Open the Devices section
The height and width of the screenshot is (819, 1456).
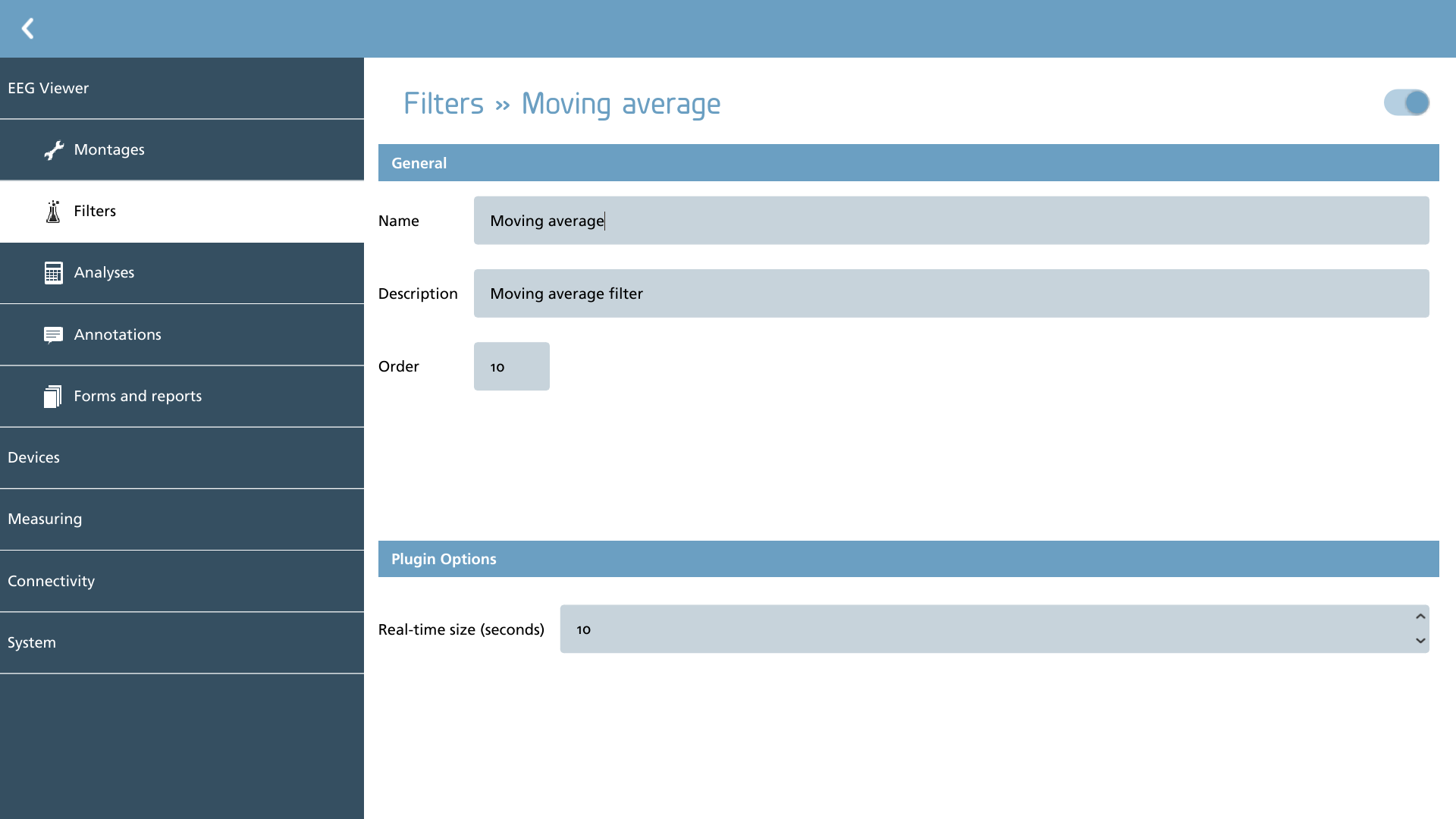(182, 458)
